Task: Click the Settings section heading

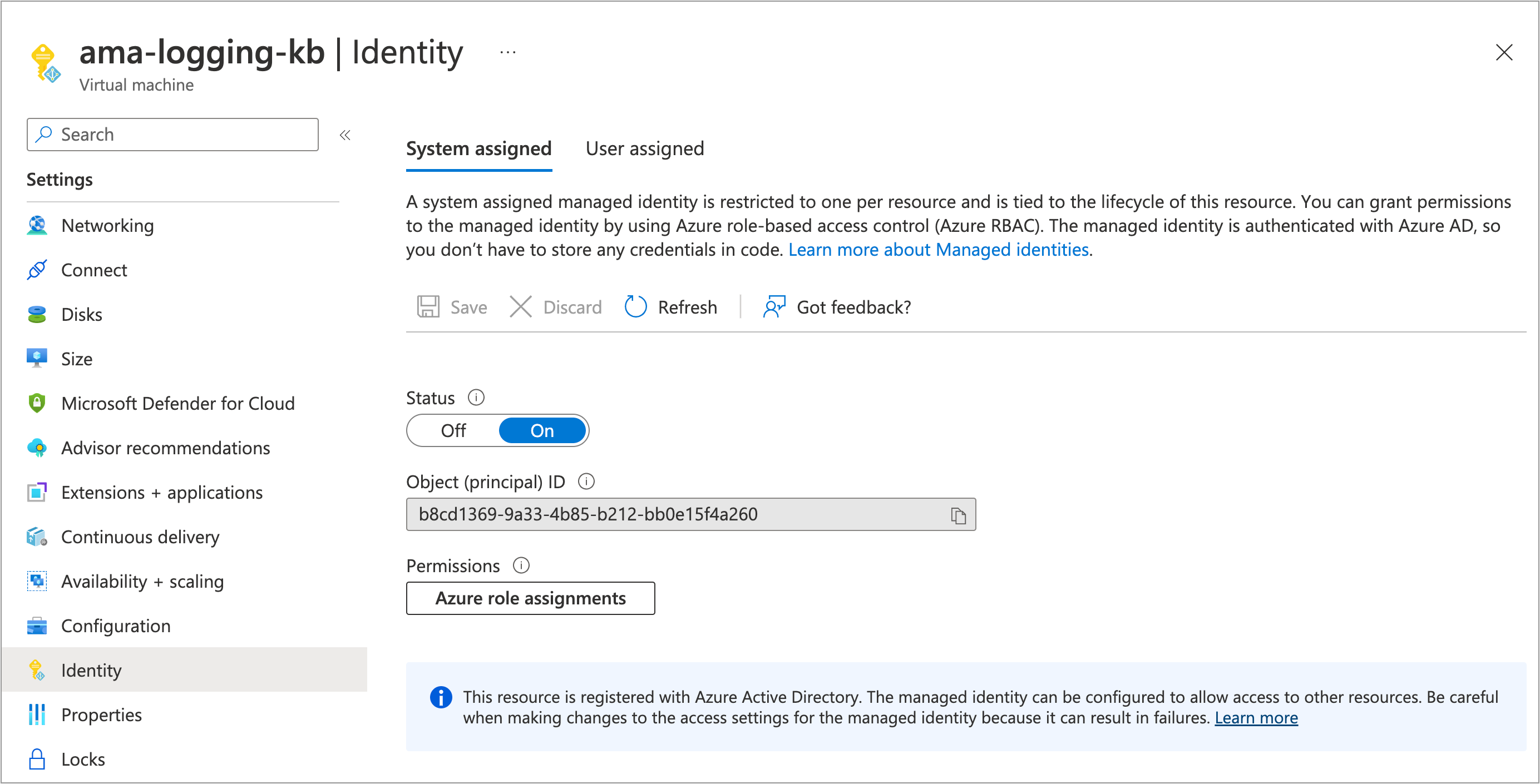Action: pyautogui.click(x=60, y=180)
